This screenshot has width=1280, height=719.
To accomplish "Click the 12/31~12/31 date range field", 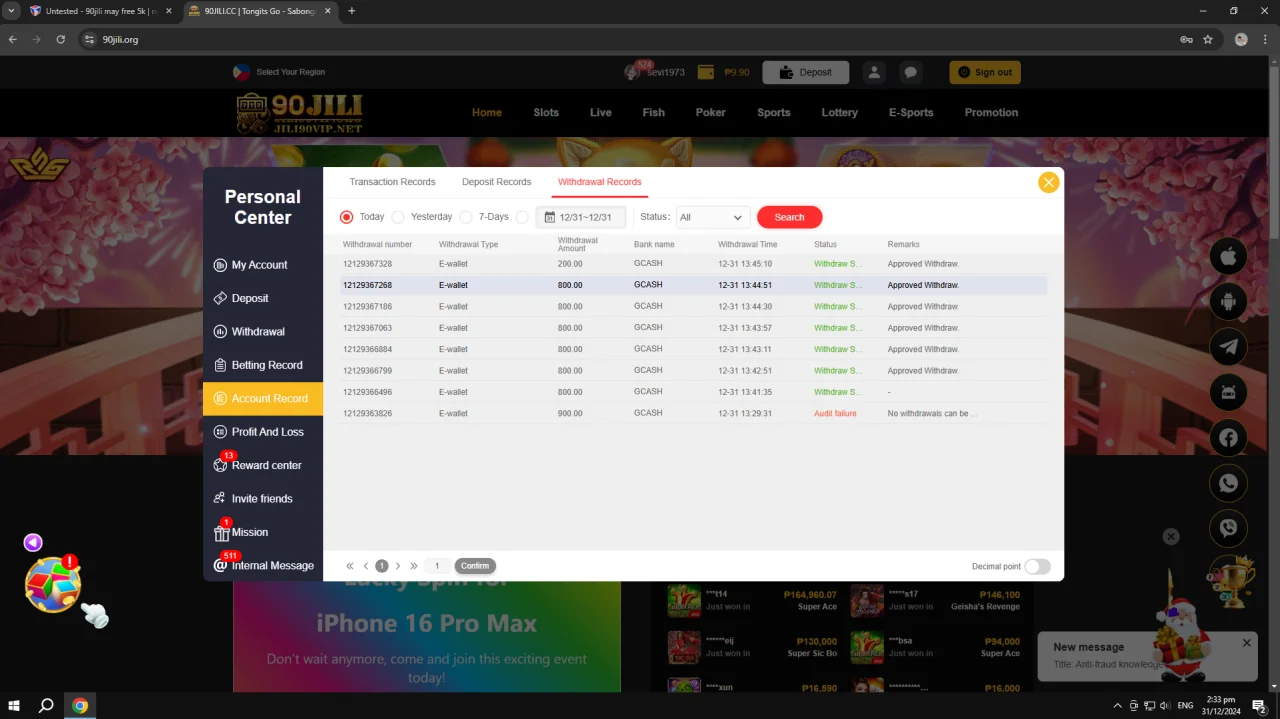I will coord(581,217).
